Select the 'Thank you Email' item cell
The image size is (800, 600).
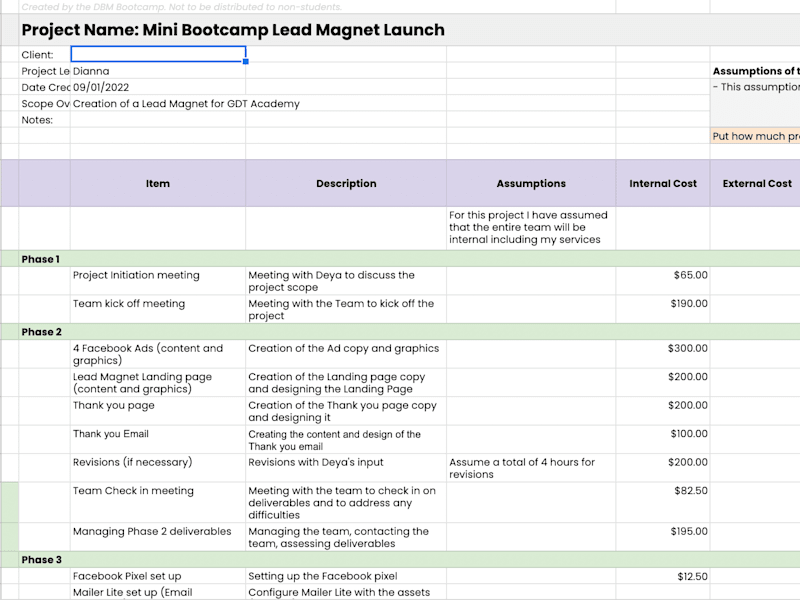coord(158,440)
